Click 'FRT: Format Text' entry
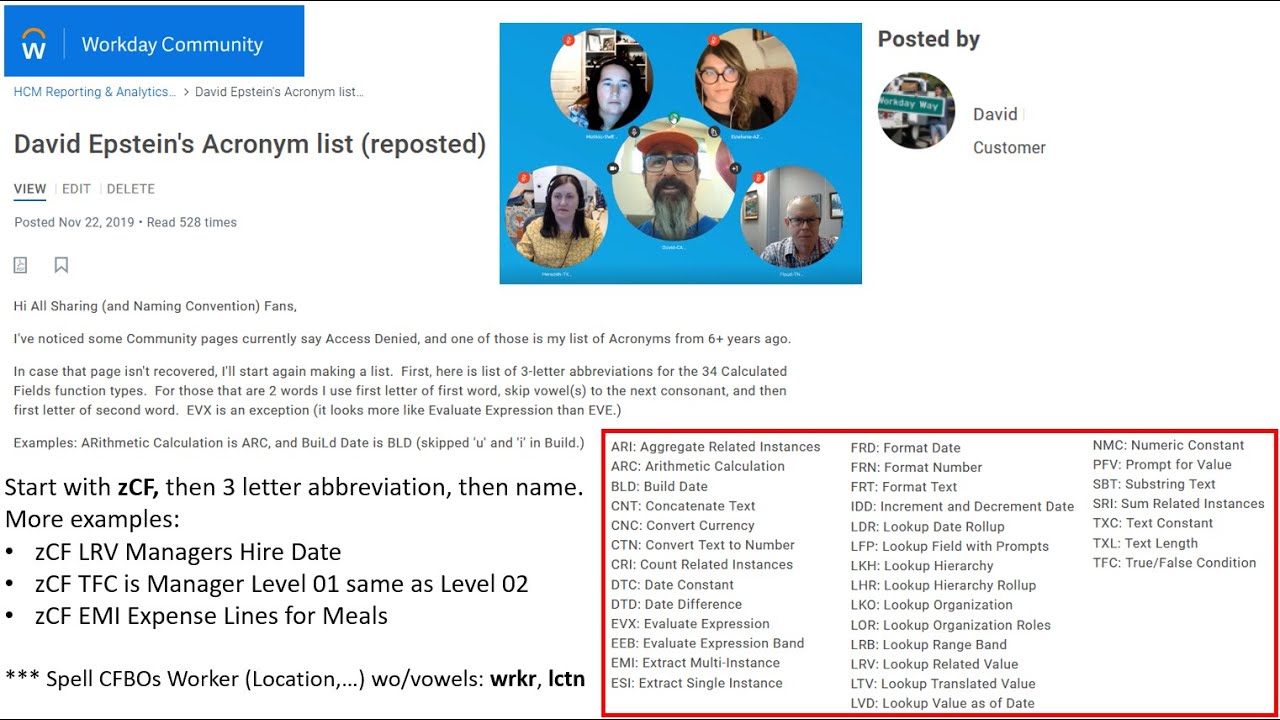 point(904,487)
